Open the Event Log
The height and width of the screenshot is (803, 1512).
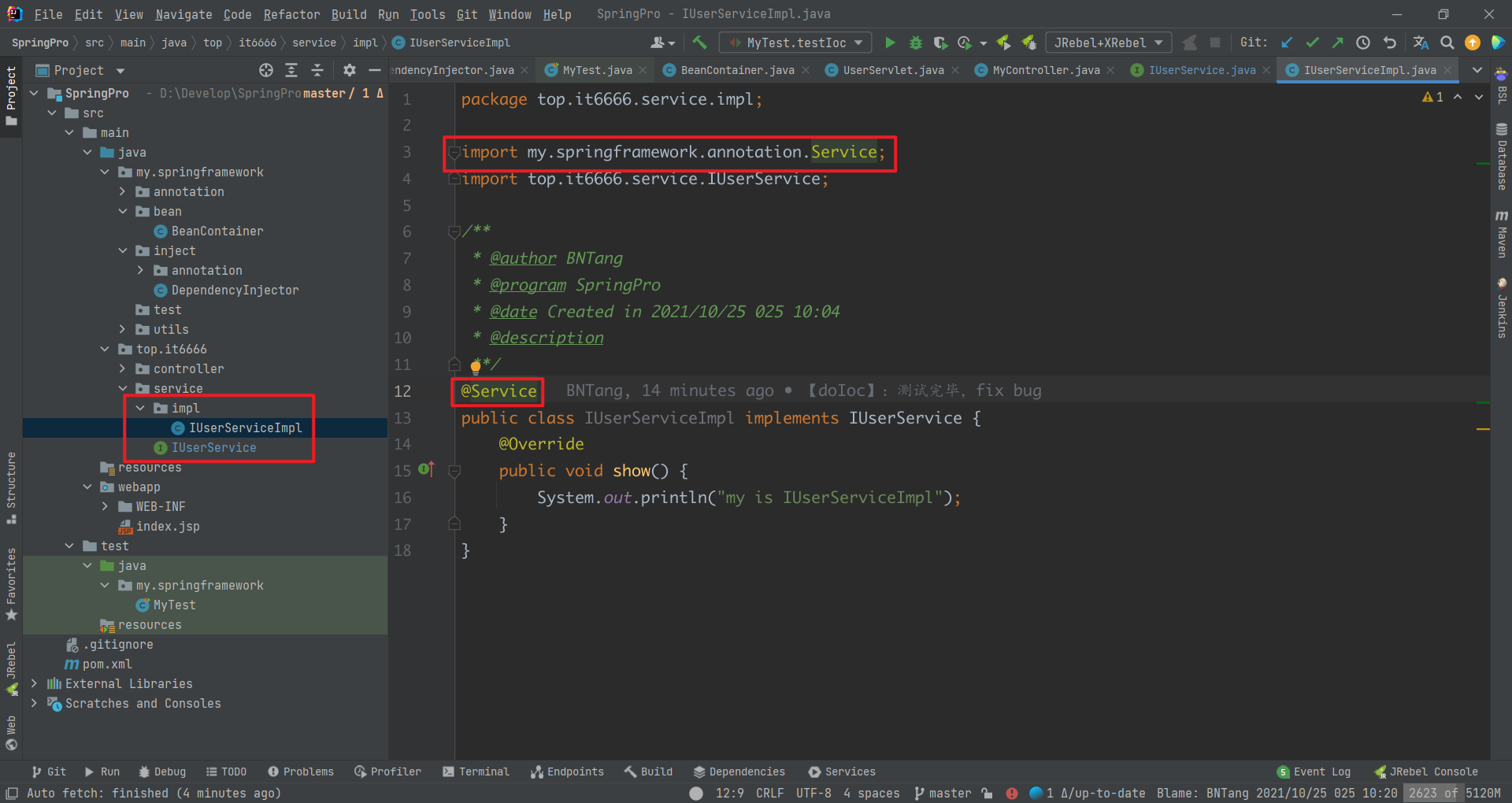click(x=1314, y=772)
